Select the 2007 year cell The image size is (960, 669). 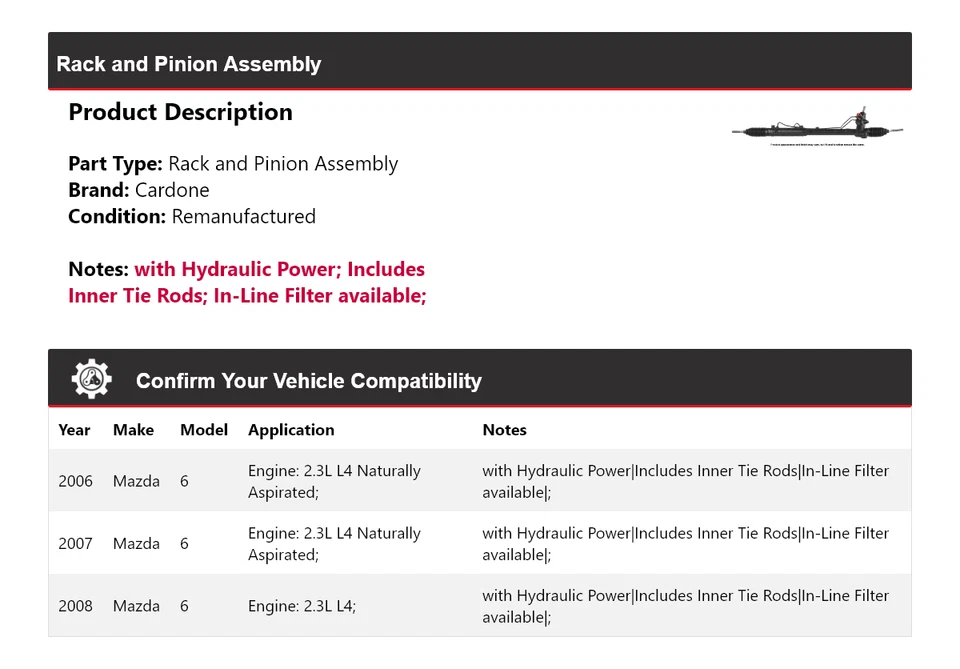coord(75,543)
